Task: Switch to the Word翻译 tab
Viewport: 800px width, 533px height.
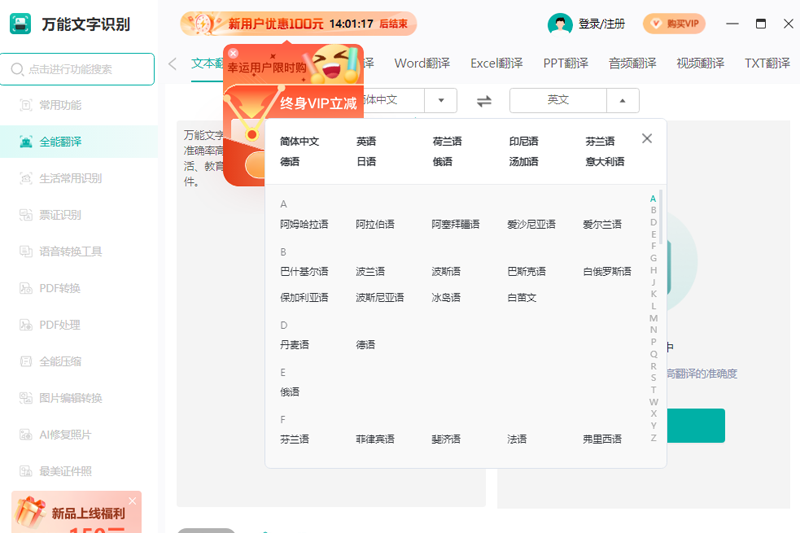Action: pos(422,63)
